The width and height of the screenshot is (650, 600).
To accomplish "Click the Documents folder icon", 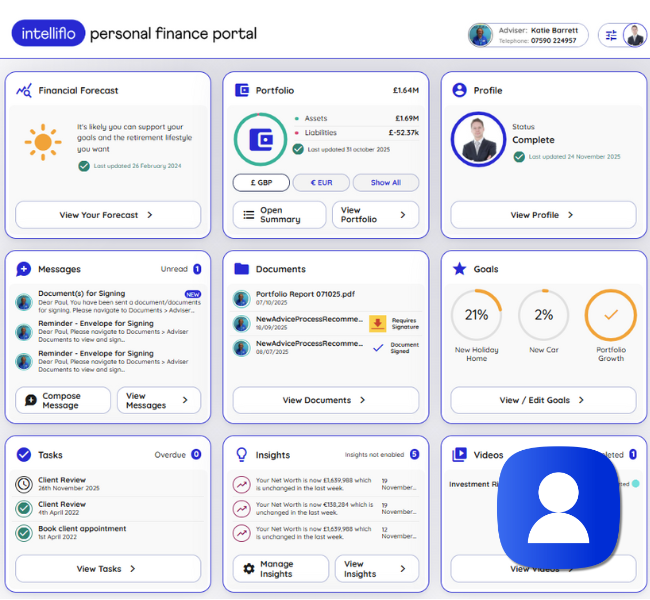I will 241,269.
